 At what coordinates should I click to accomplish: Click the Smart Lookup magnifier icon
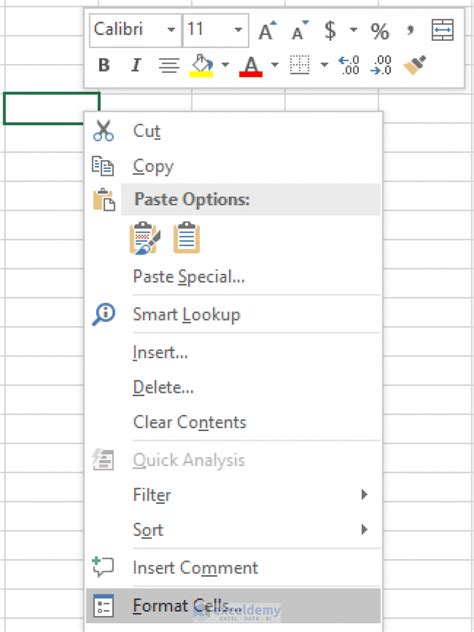[x=104, y=315]
